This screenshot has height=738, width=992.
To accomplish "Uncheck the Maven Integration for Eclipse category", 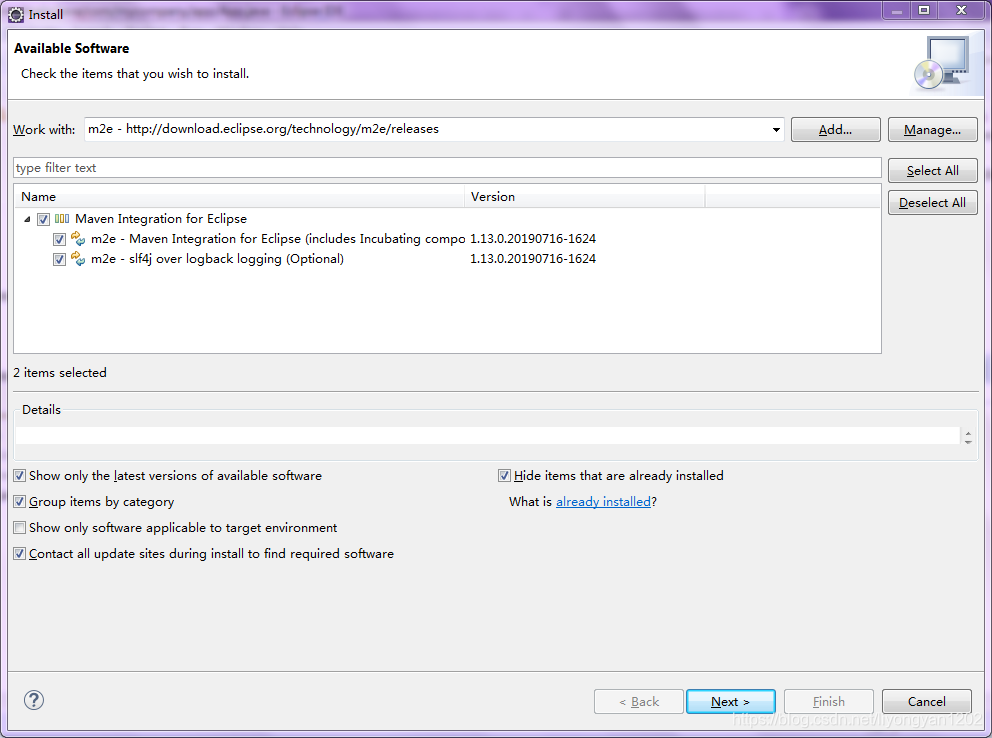I will click(43, 219).
